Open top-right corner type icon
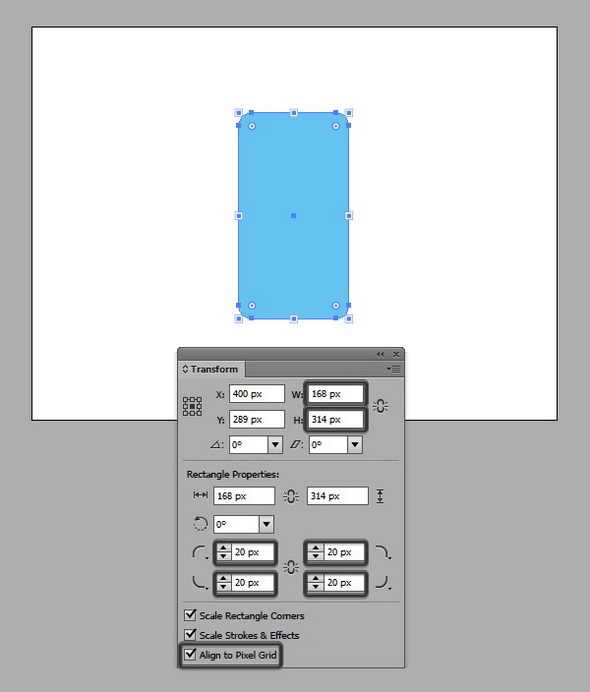This screenshot has width=590, height=692. pos(383,553)
